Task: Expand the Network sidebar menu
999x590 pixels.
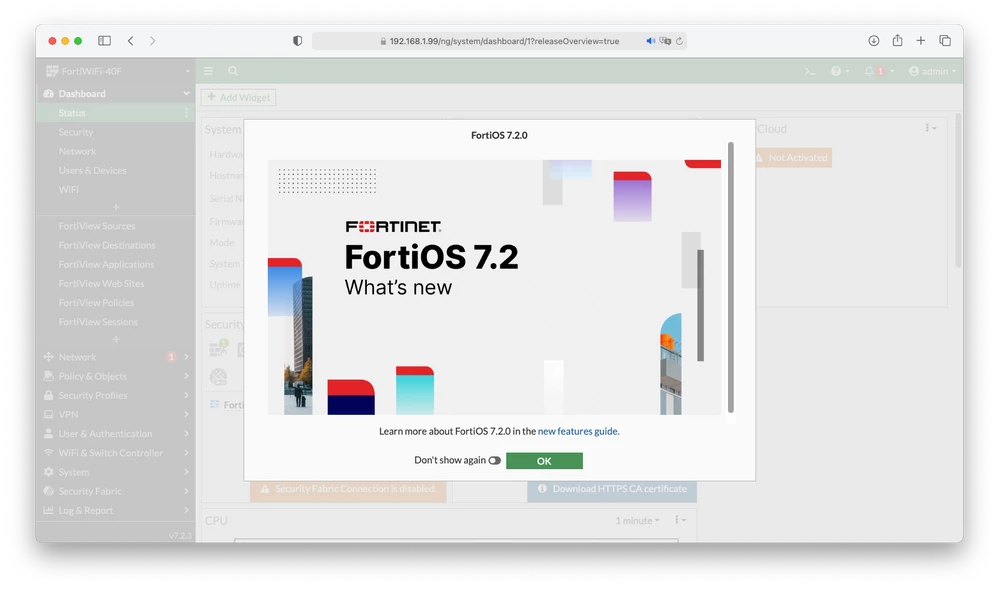Action: (116, 357)
